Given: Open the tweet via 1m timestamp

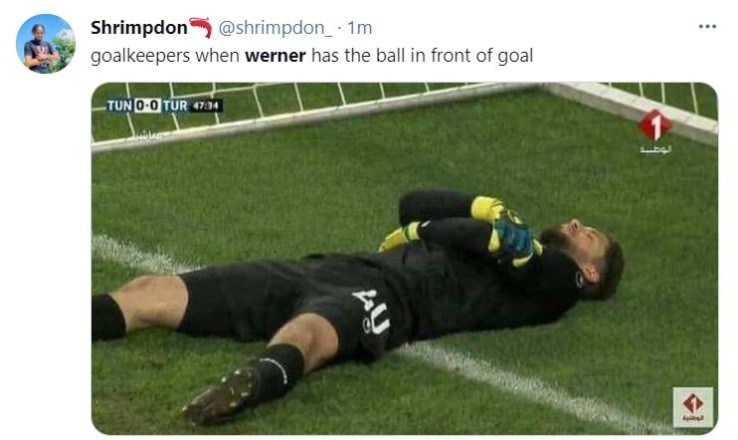Looking at the screenshot, I should (x=360, y=28).
